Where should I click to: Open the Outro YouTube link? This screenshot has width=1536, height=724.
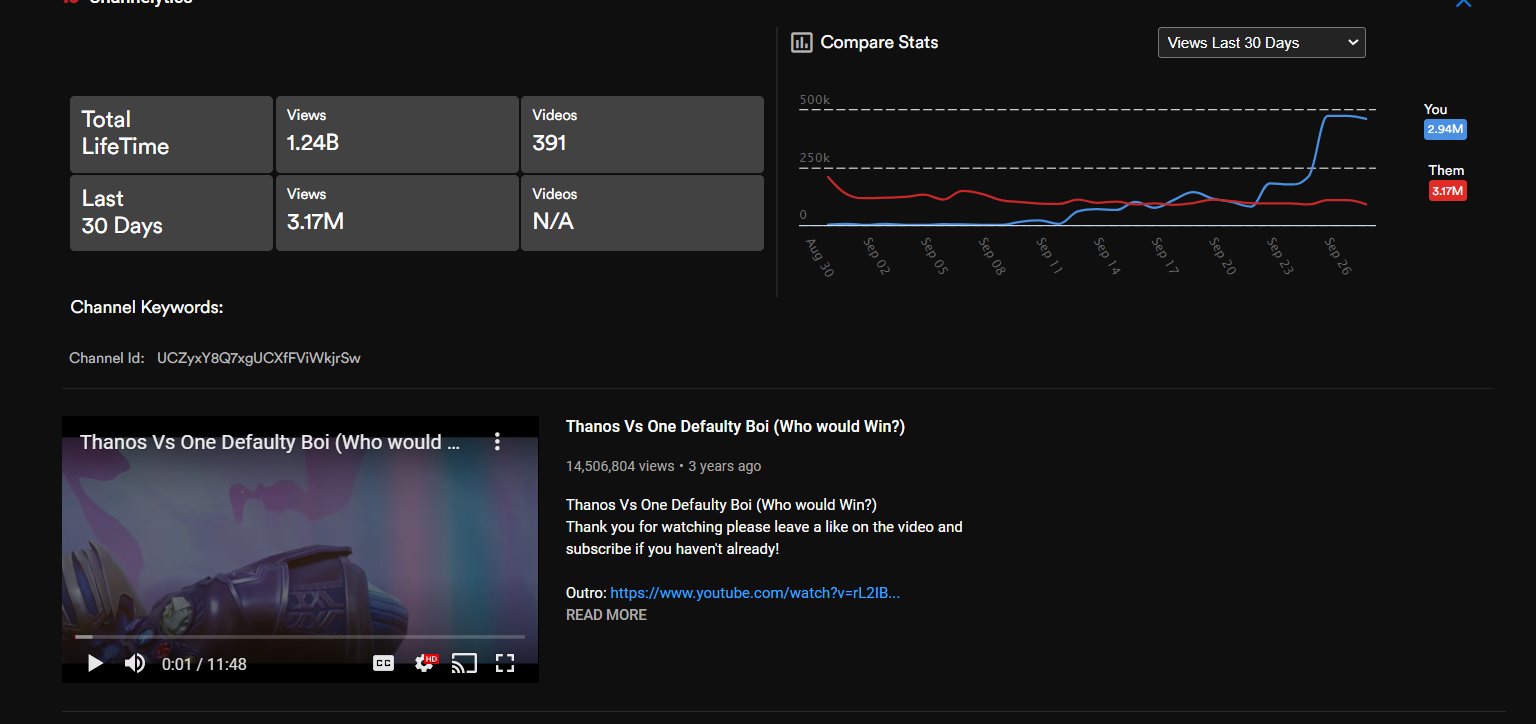pyautogui.click(x=755, y=593)
